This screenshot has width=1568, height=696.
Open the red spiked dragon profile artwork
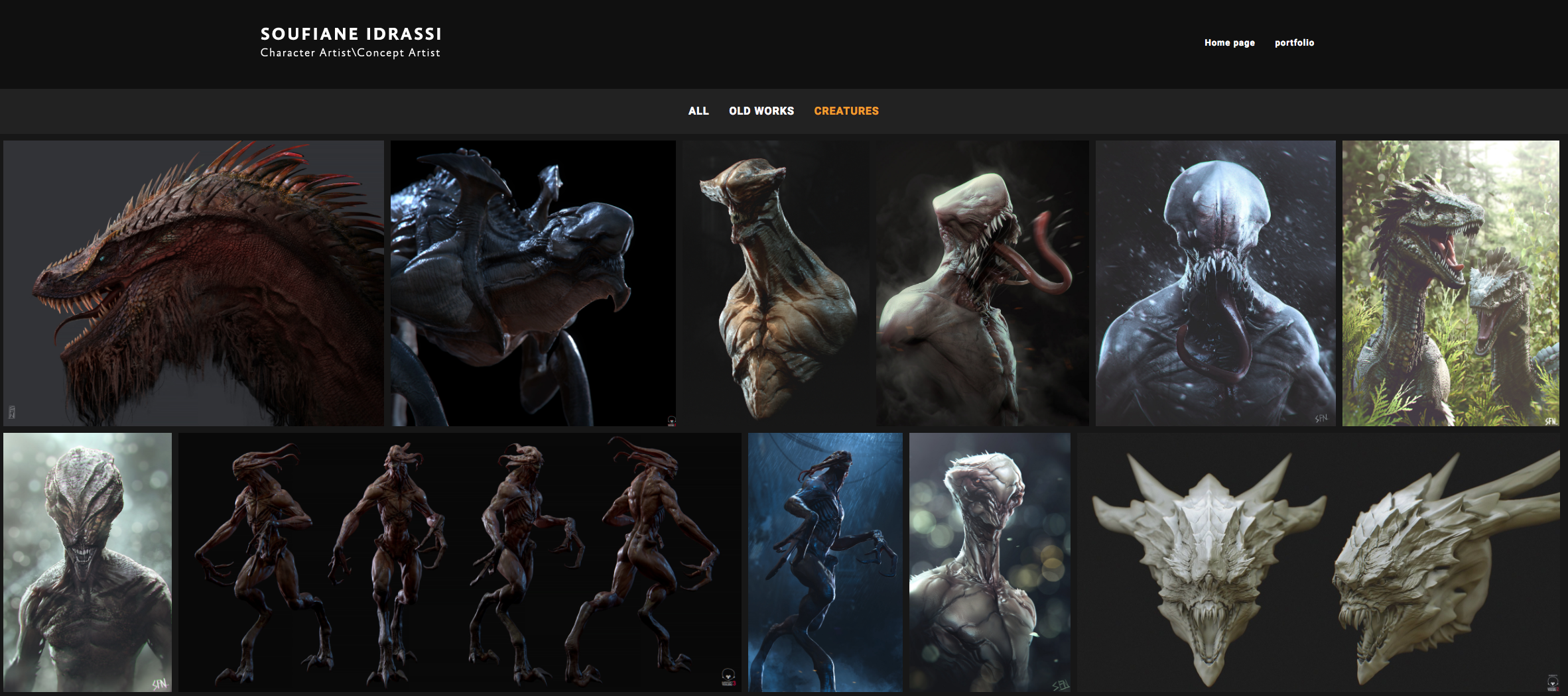tap(193, 283)
